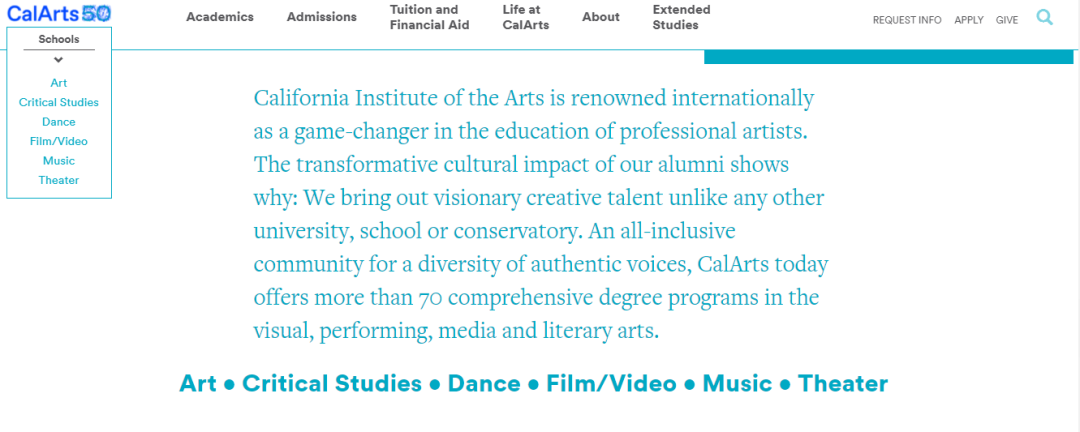Open the Admissions menu
This screenshot has width=1080, height=432.
point(321,17)
